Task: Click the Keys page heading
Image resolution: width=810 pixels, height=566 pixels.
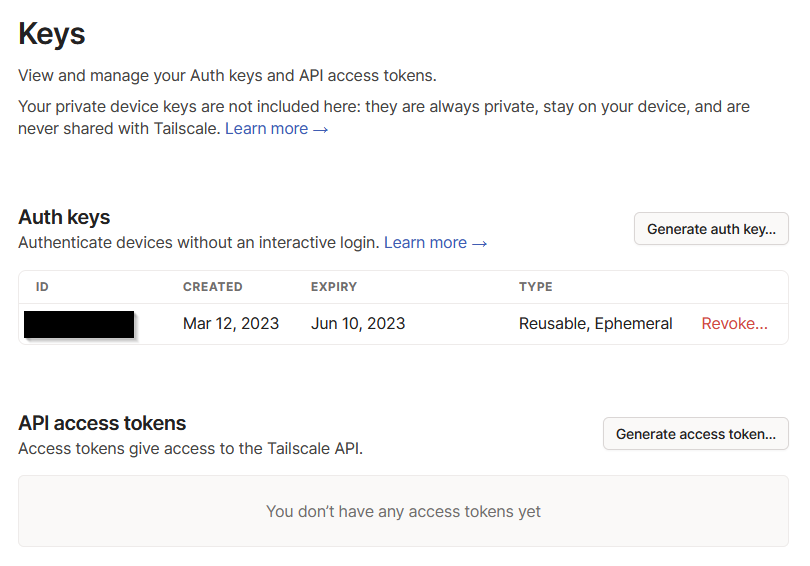Action: (52, 34)
